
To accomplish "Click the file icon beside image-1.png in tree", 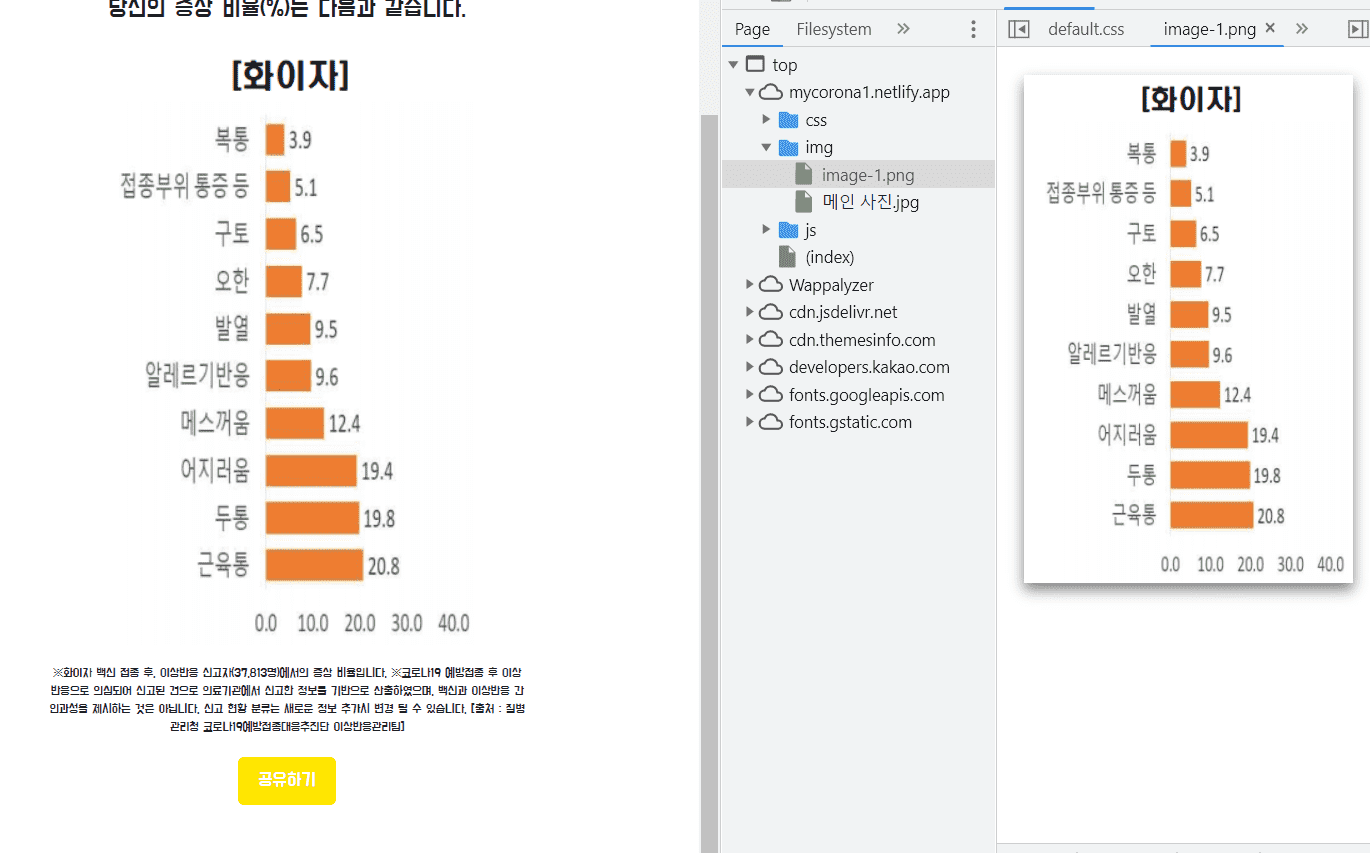I will [x=803, y=175].
